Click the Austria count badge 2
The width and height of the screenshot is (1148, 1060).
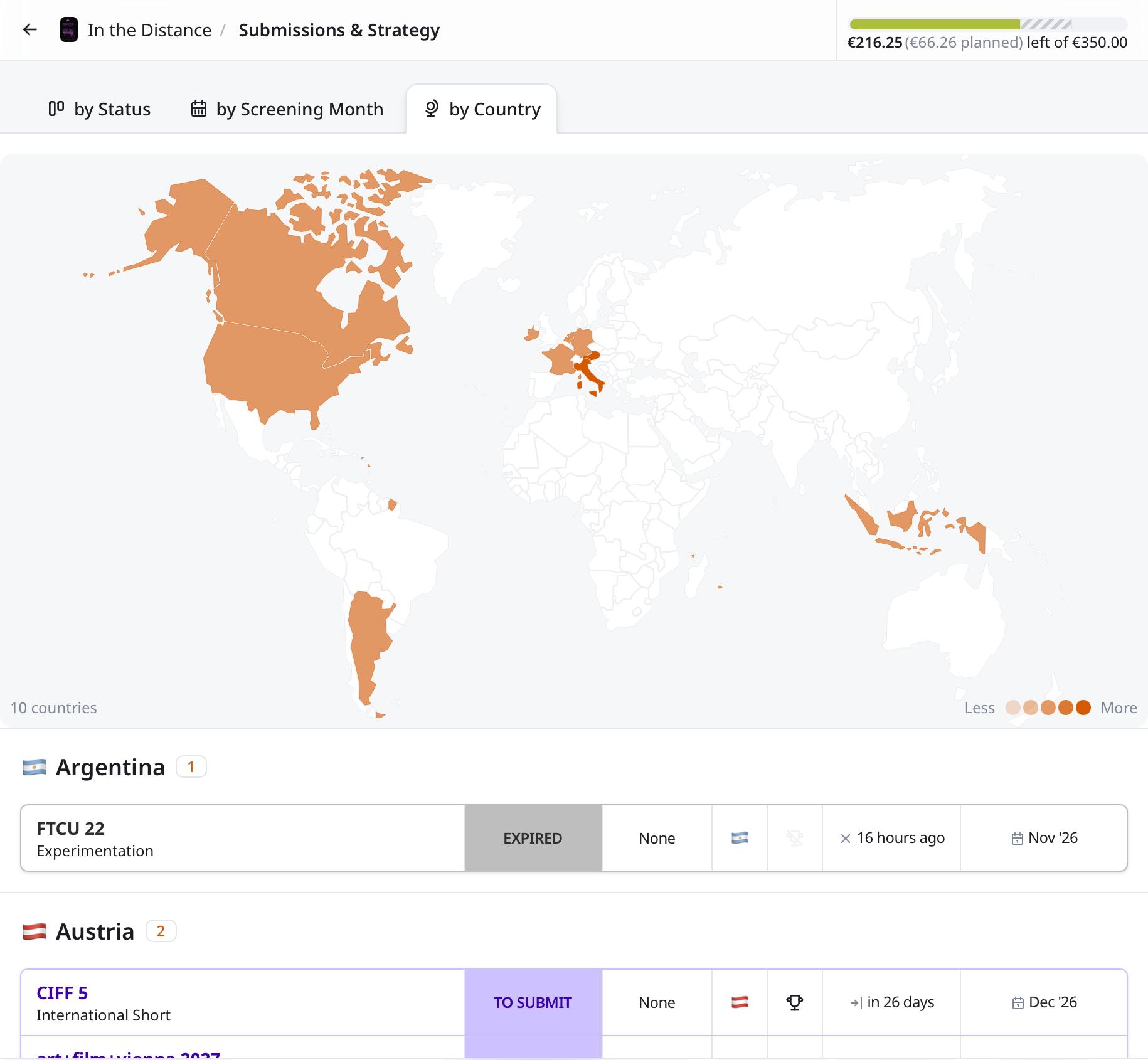[161, 931]
